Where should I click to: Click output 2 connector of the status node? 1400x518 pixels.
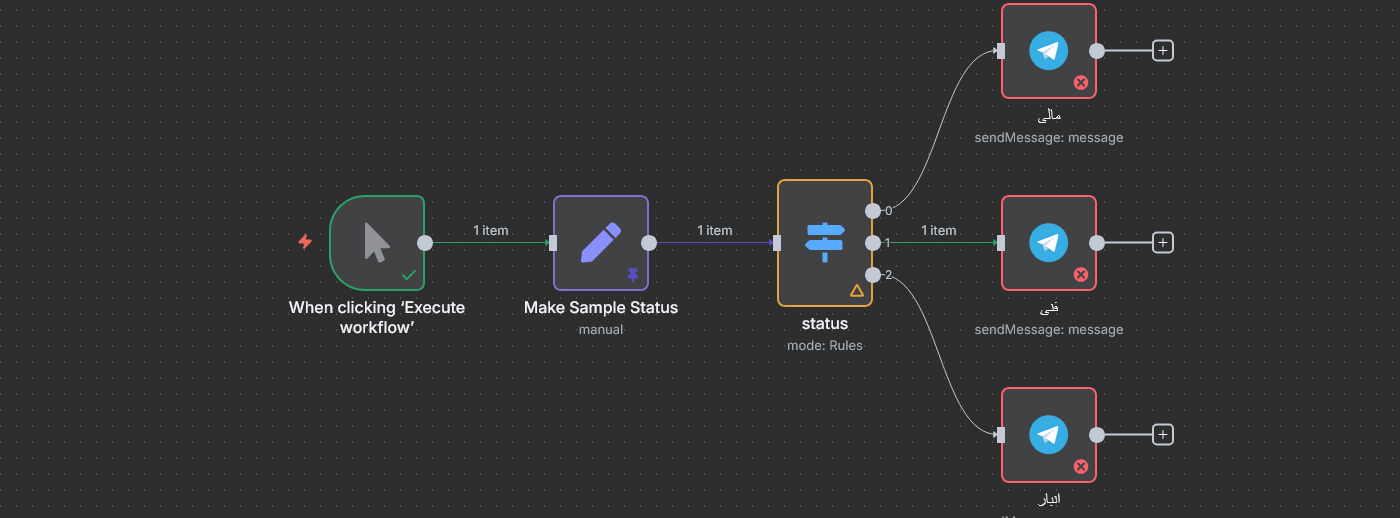(x=873, y=274)
